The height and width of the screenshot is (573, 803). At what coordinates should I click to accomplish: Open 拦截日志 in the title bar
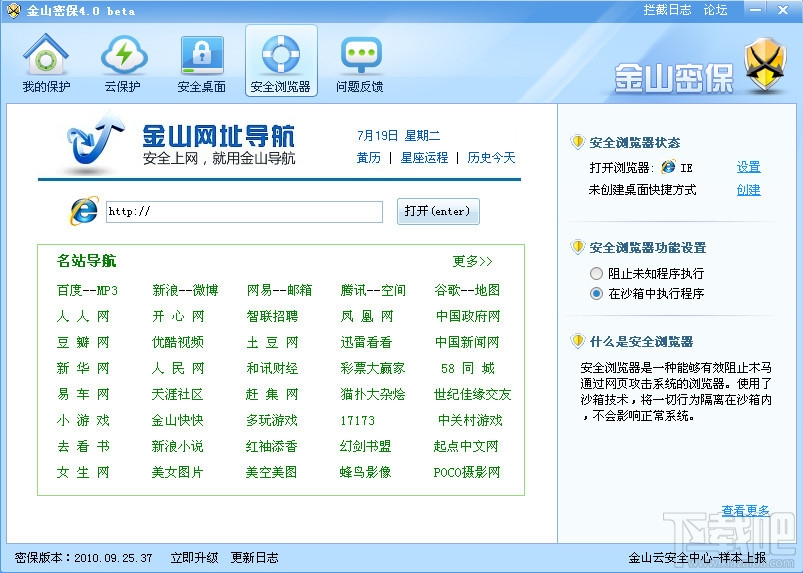667,10
